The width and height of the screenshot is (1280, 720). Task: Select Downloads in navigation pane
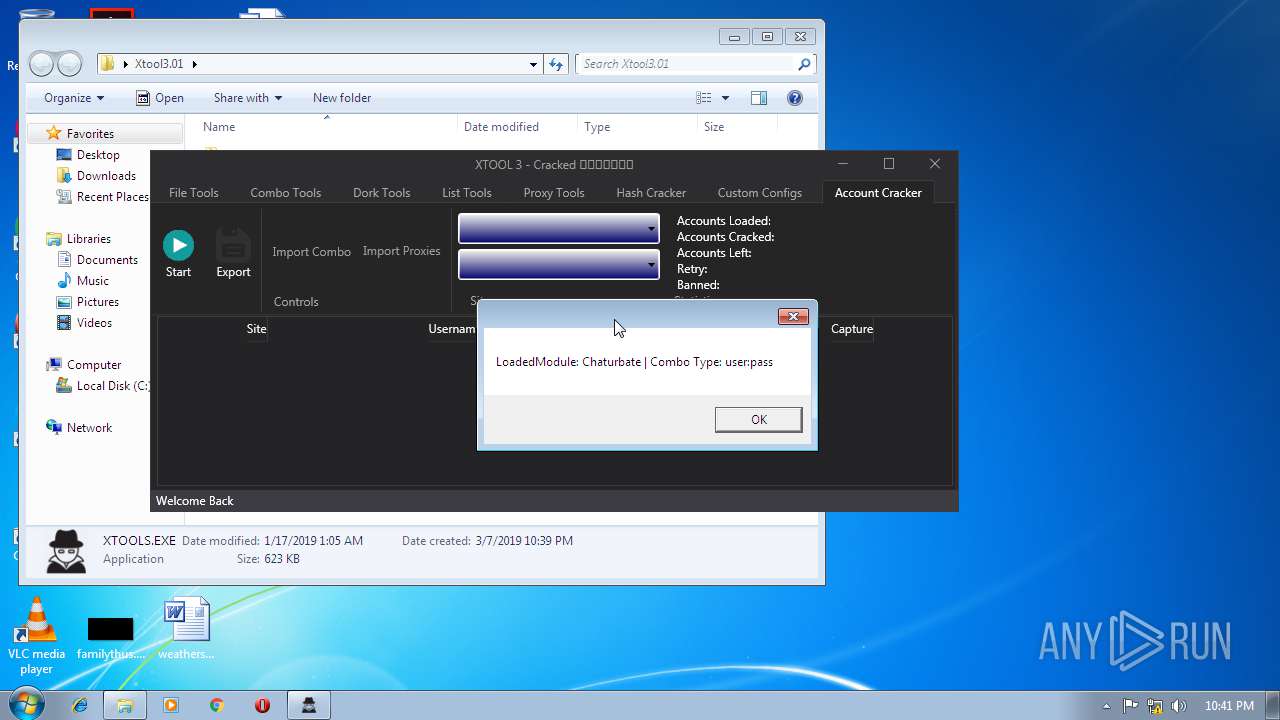pyautogui.click(x=106, y=176)
